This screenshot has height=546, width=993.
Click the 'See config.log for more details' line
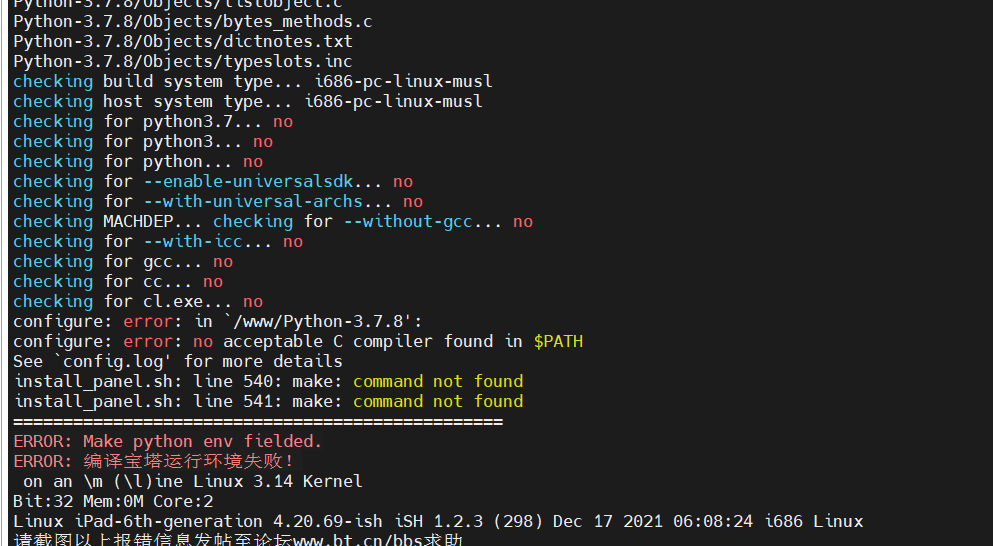pyautogui.click(x=178, y=362)
